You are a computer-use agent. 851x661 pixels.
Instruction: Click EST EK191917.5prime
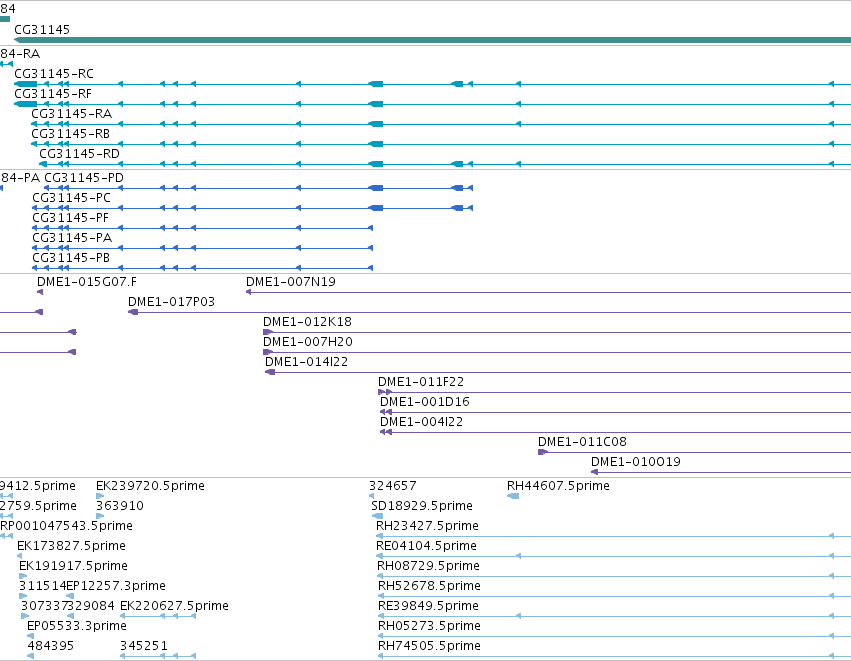coord(73,567)
